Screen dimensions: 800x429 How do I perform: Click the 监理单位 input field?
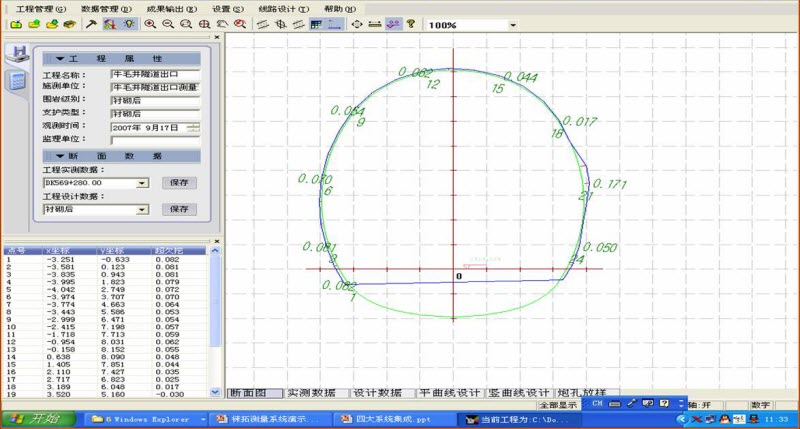coord(155,140)
